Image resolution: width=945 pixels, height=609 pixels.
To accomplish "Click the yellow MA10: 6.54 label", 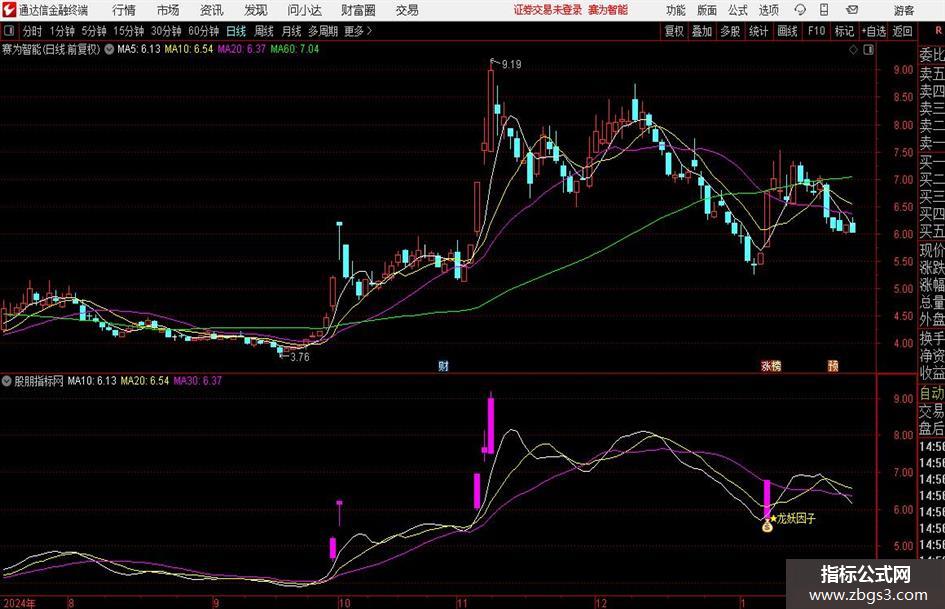I will [189, 49].
